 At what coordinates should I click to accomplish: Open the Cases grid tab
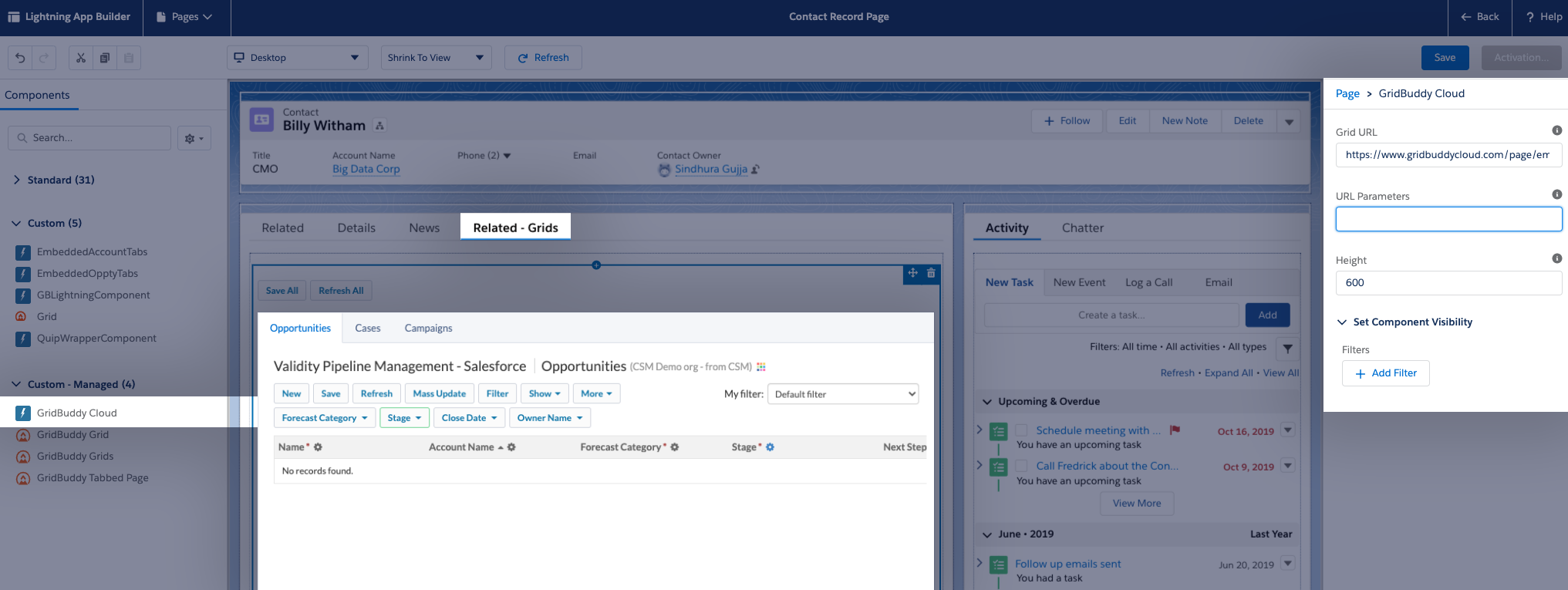tap(368, 329)
